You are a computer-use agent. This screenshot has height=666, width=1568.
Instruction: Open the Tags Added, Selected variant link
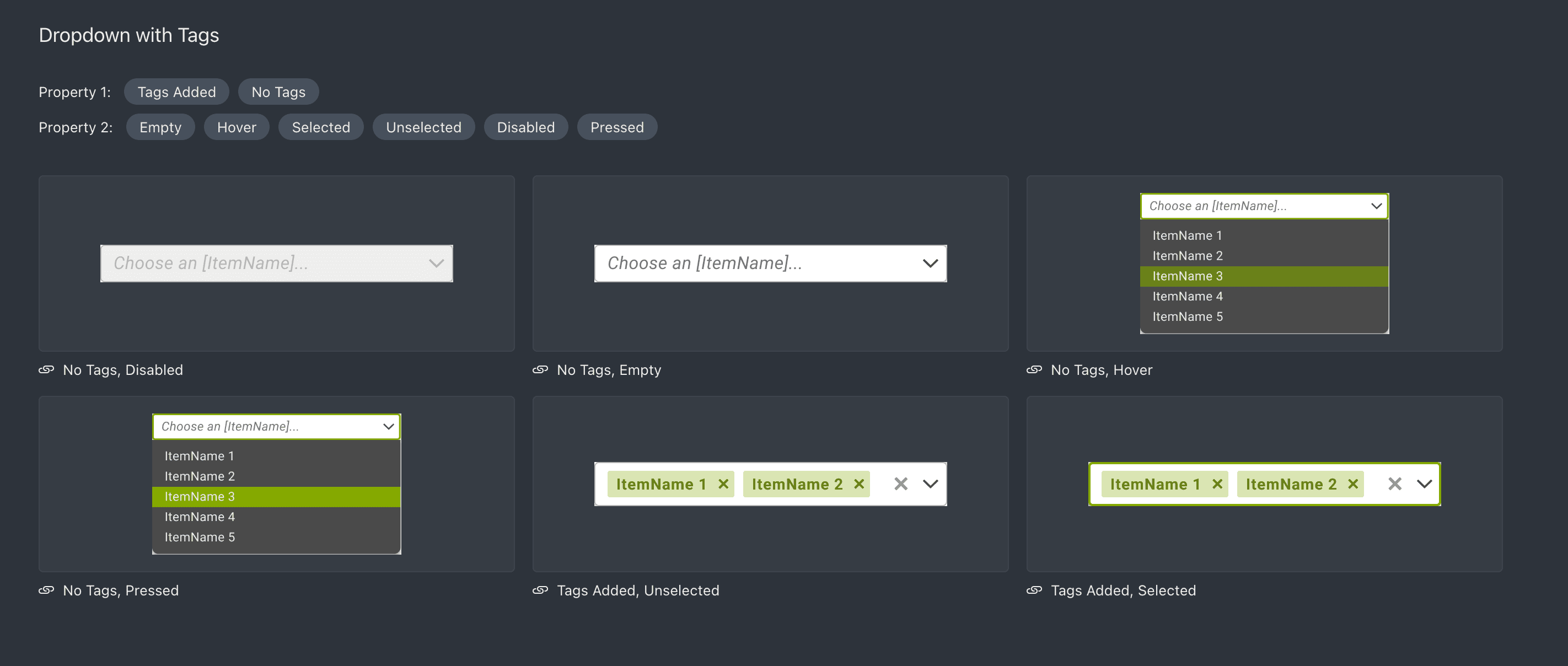point(1123,590)
